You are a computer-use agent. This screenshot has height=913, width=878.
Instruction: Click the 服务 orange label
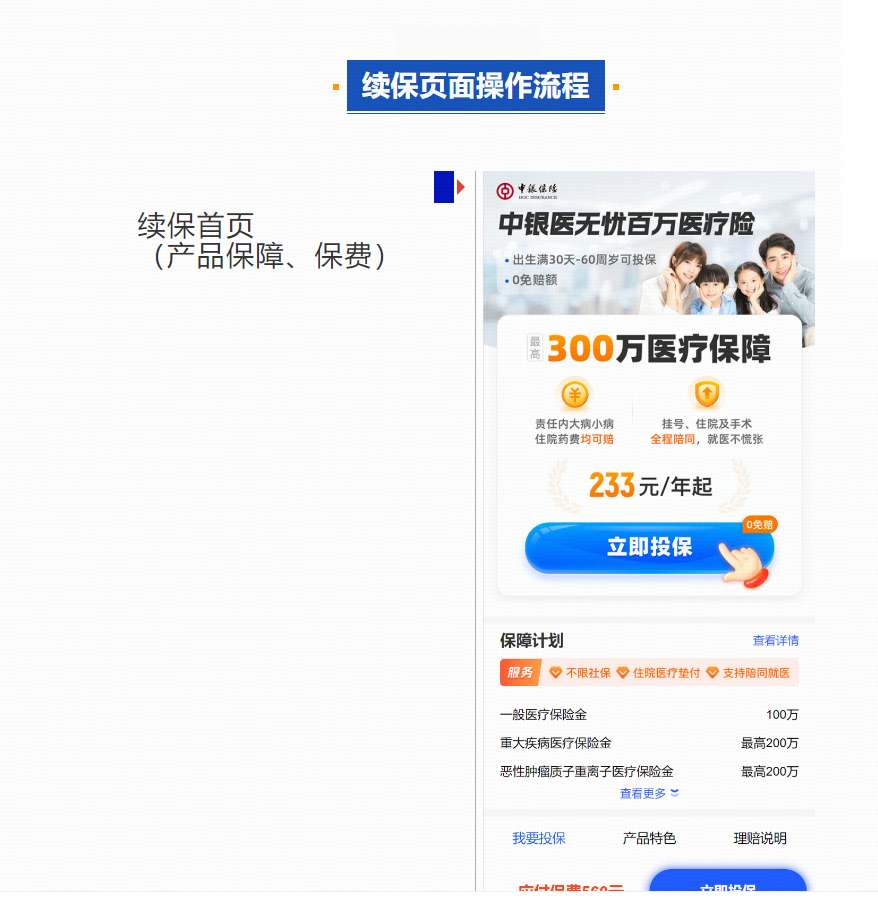coord(521,673)
